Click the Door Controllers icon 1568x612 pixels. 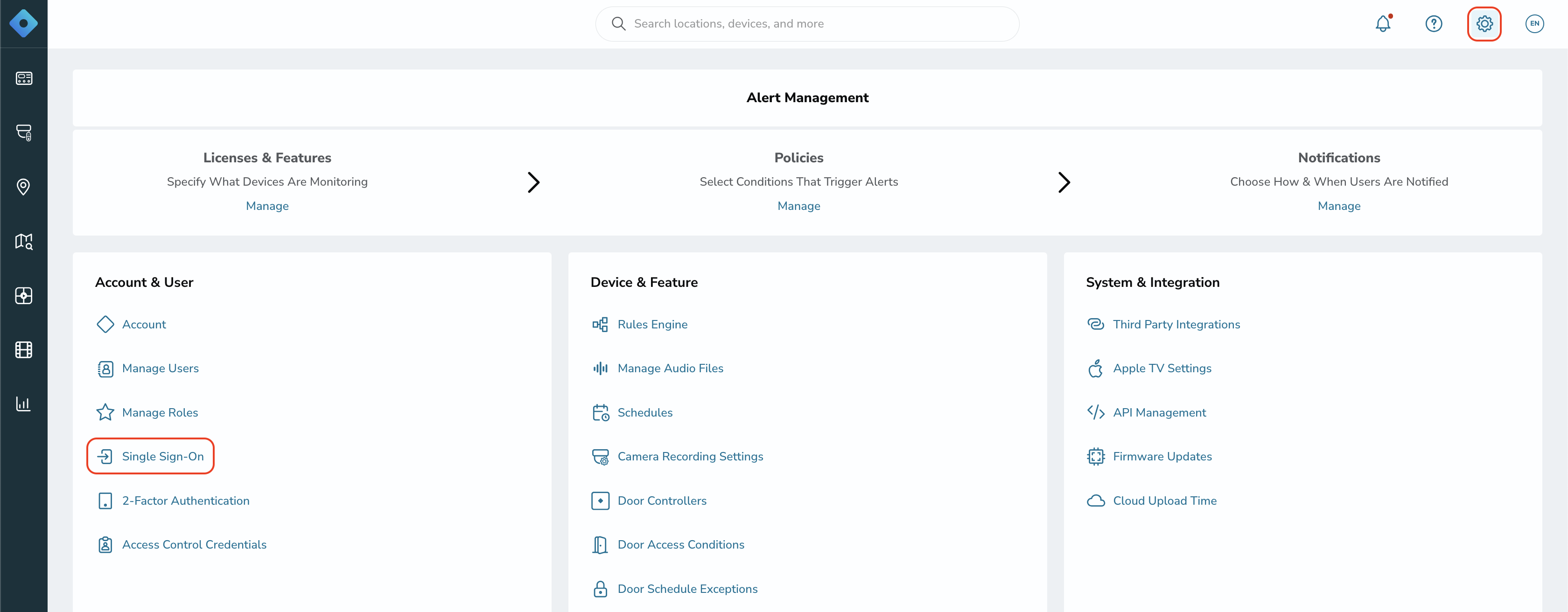pyautogui.click(x=600, y=501)
